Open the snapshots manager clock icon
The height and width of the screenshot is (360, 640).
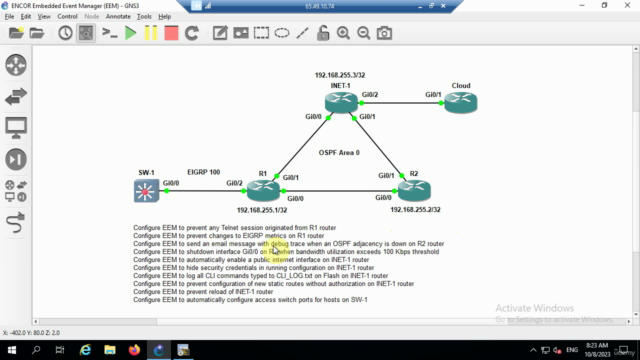65,33
